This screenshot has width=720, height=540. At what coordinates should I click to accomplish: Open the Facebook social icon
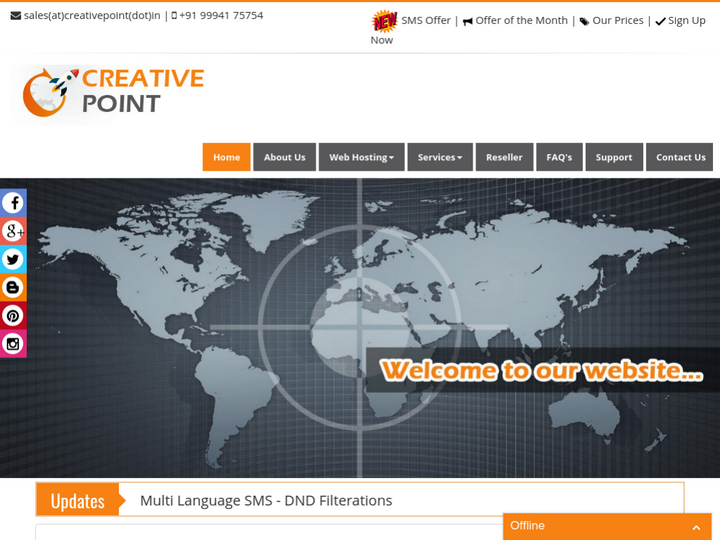tap(13, 203)
